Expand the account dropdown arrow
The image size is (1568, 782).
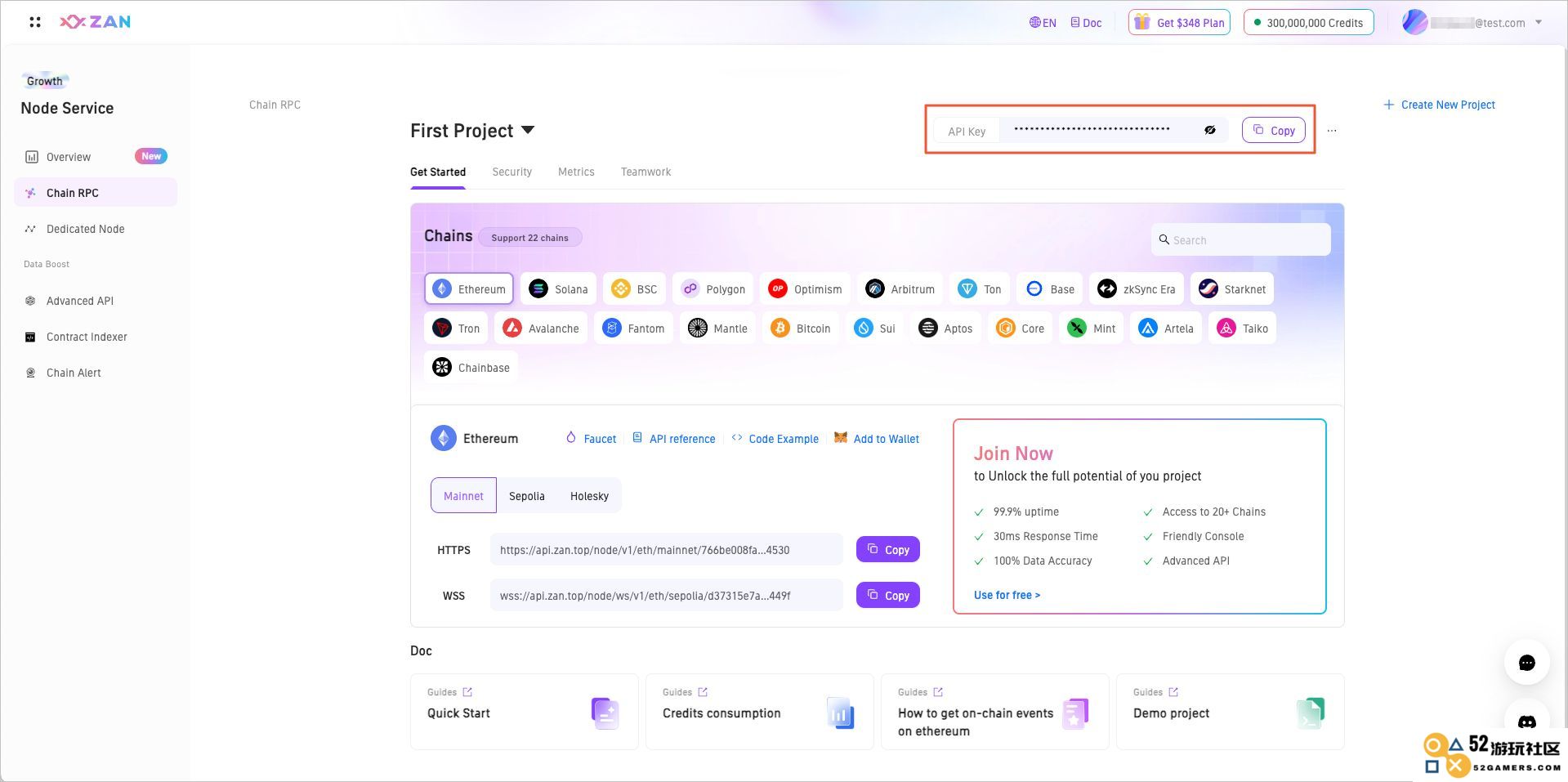click(x=1539, y=22)
